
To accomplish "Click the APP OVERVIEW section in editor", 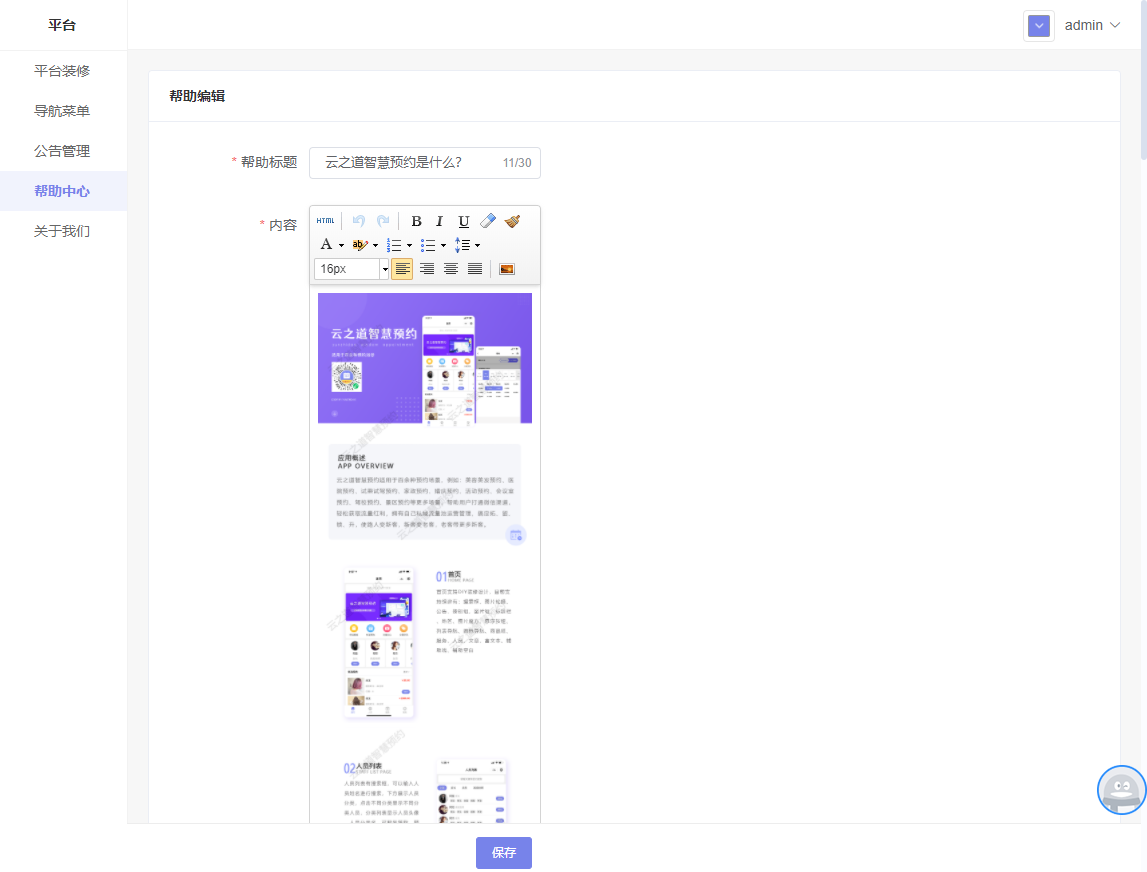I will (x=425, y=492).
